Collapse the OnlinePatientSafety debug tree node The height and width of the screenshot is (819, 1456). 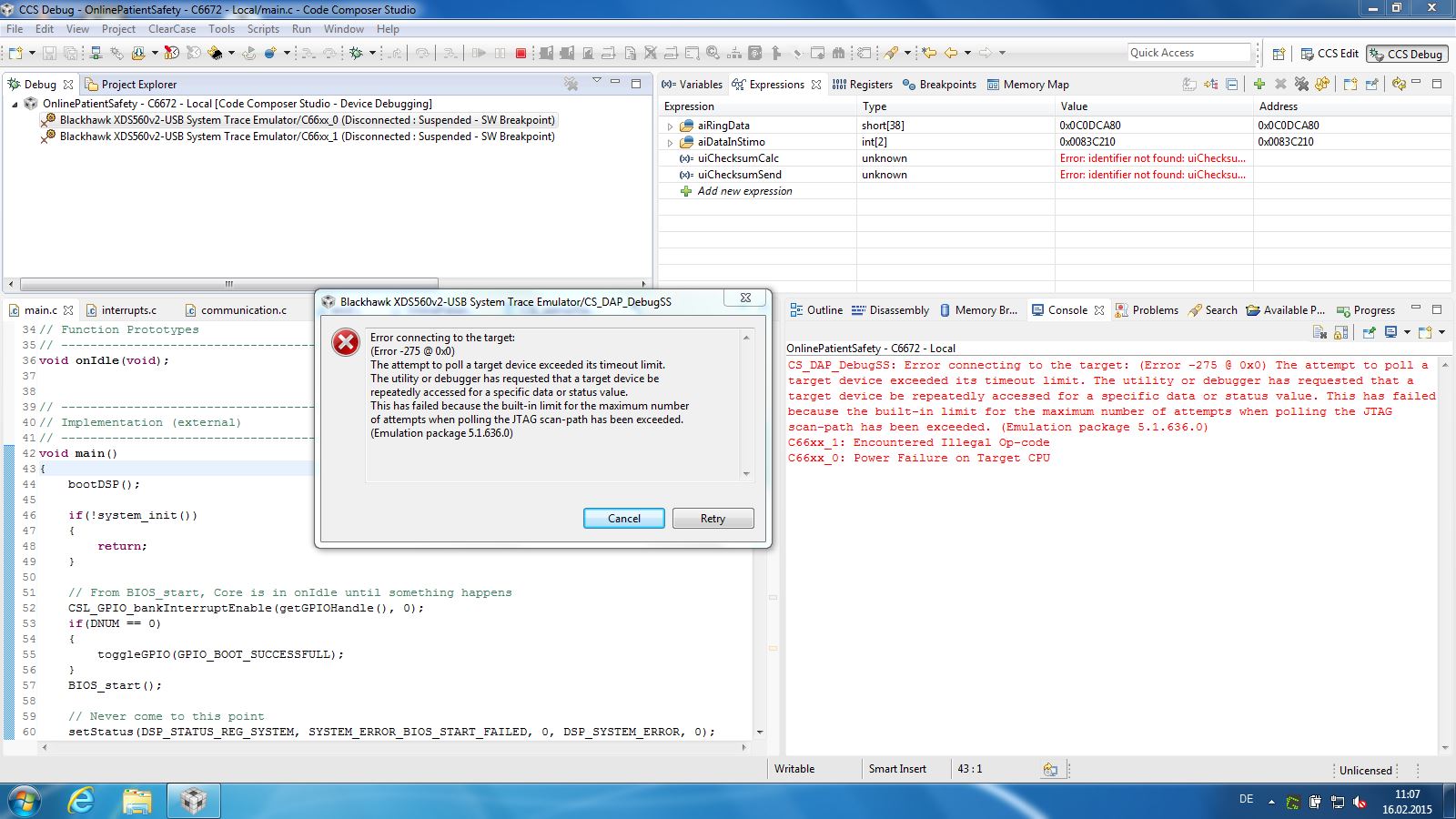pos(15,104)
